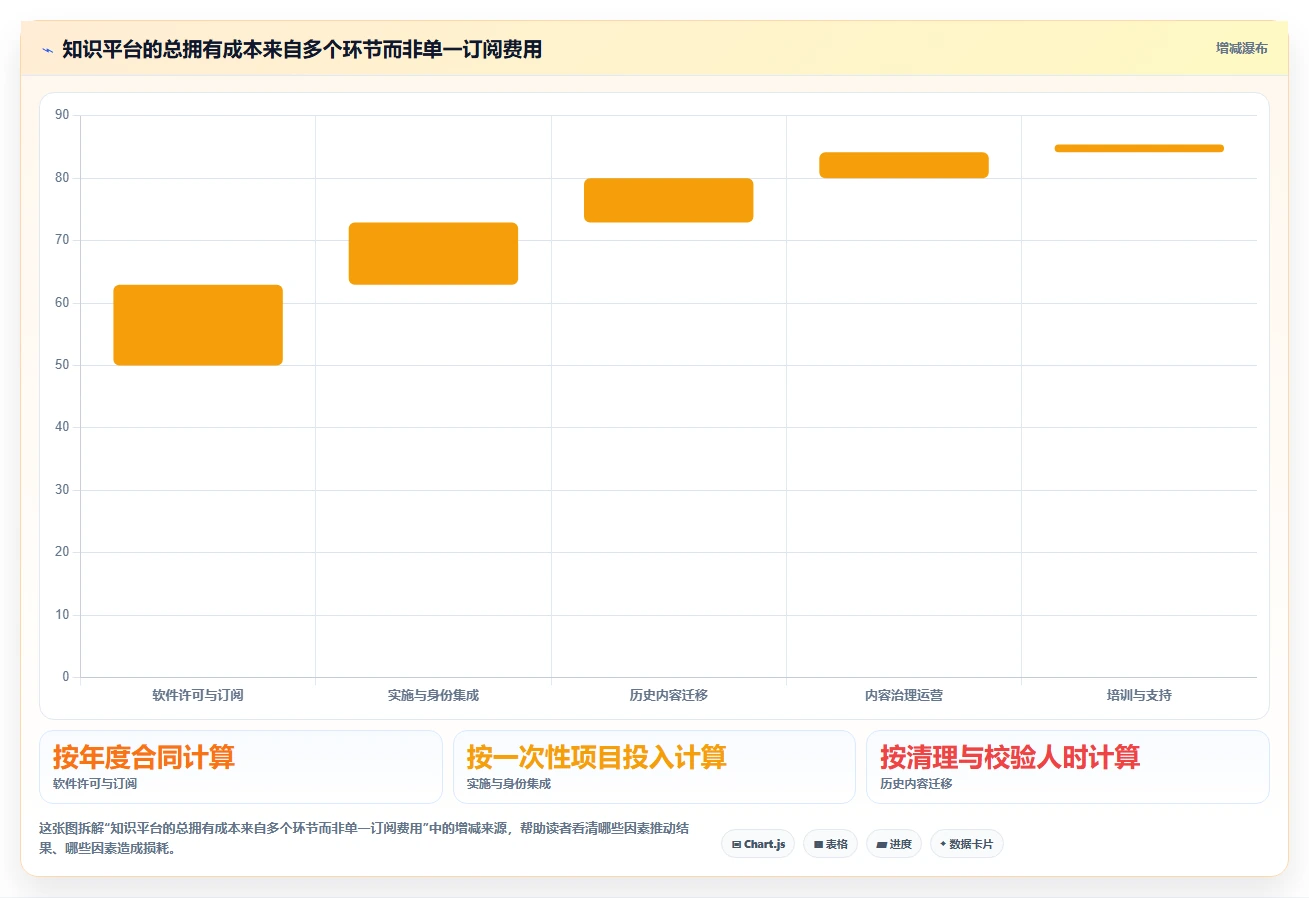Viewport: 1309px width, 898px height.
Task: Click the 历史内容迁移 subtitle in the third card
Action: (x=916, y=784)
